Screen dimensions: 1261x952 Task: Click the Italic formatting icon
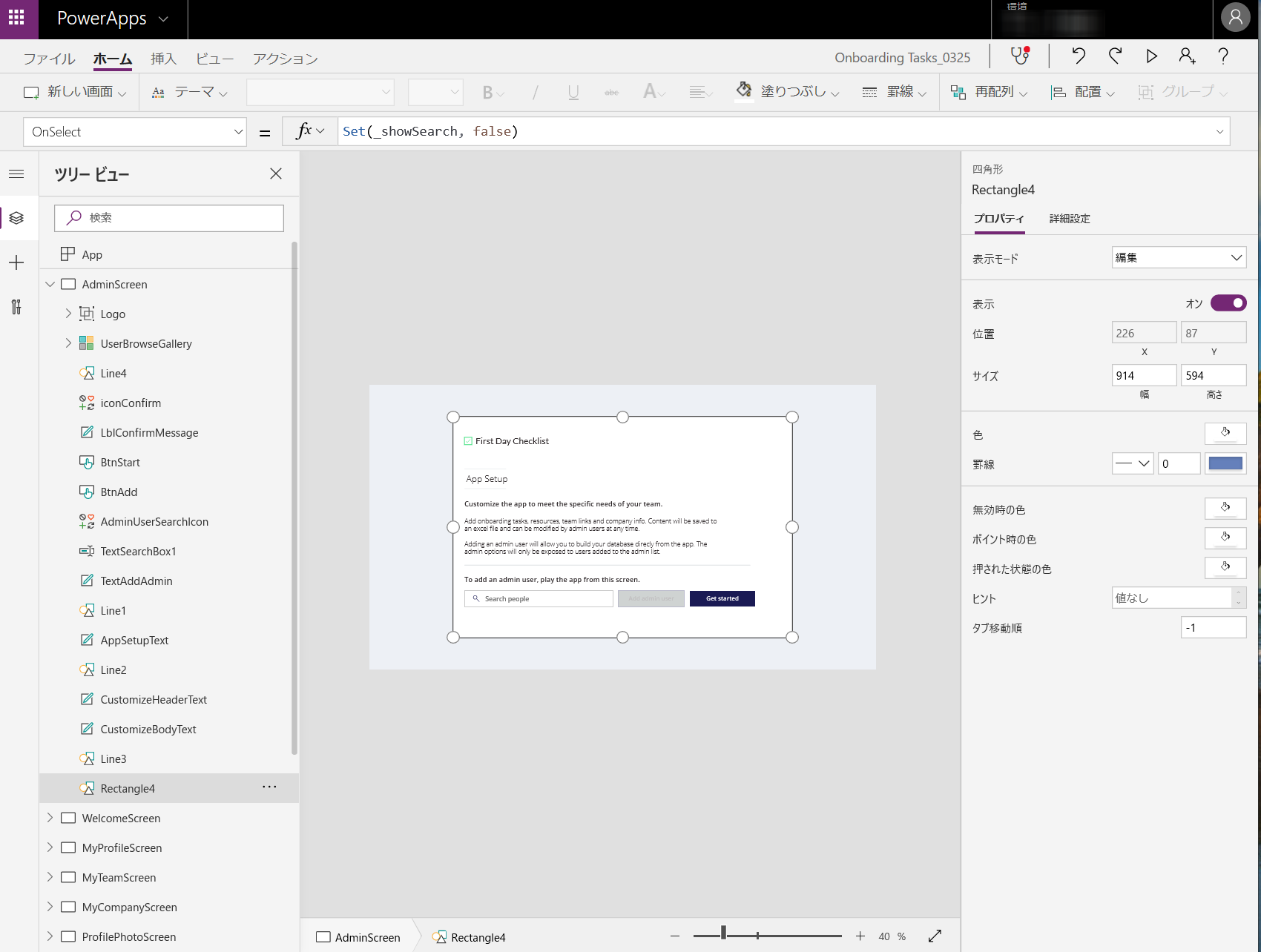(x=535, y=93)
